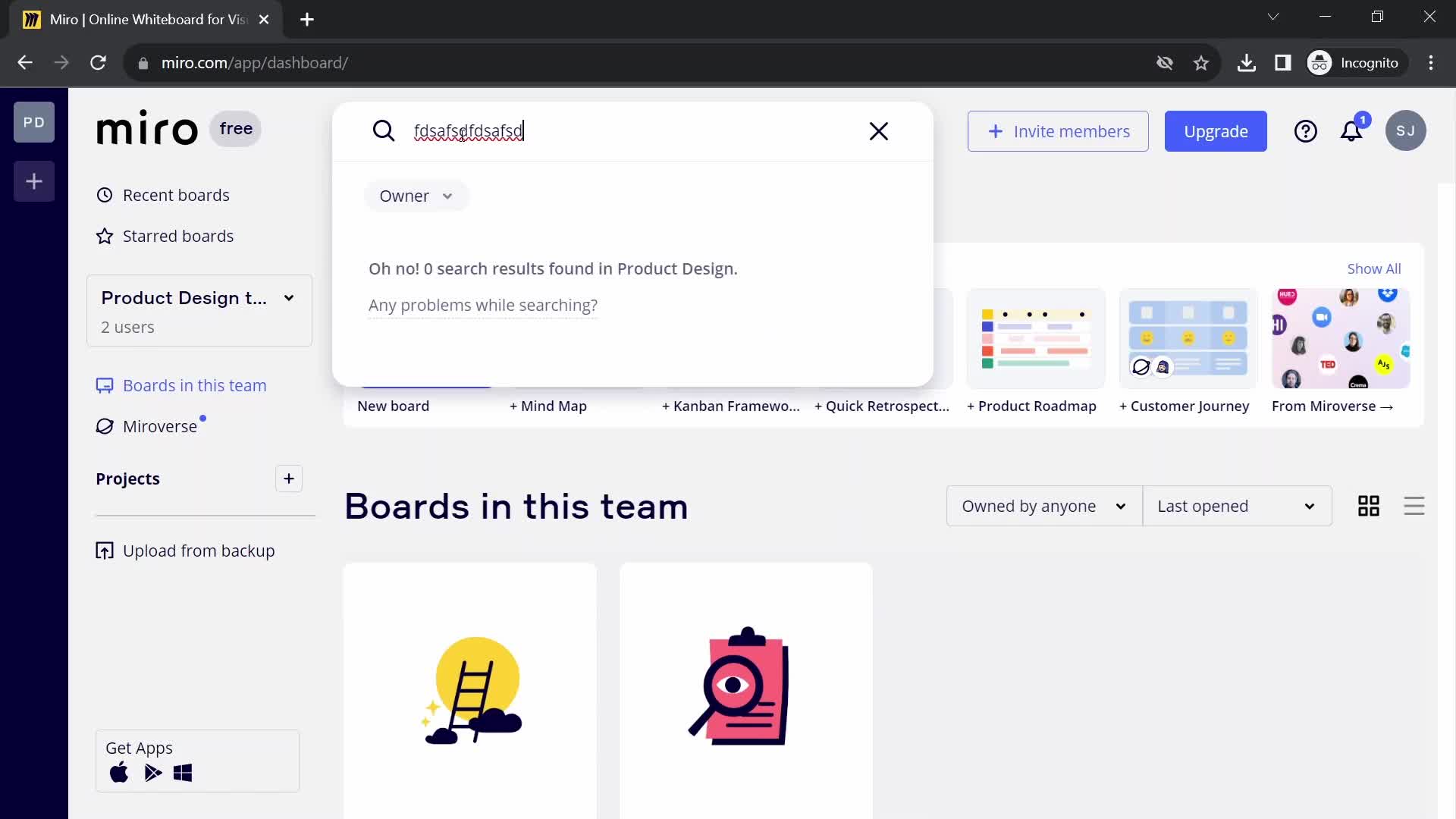
Task: Click the create new board (+) icon
Action: tap(33, 181)
